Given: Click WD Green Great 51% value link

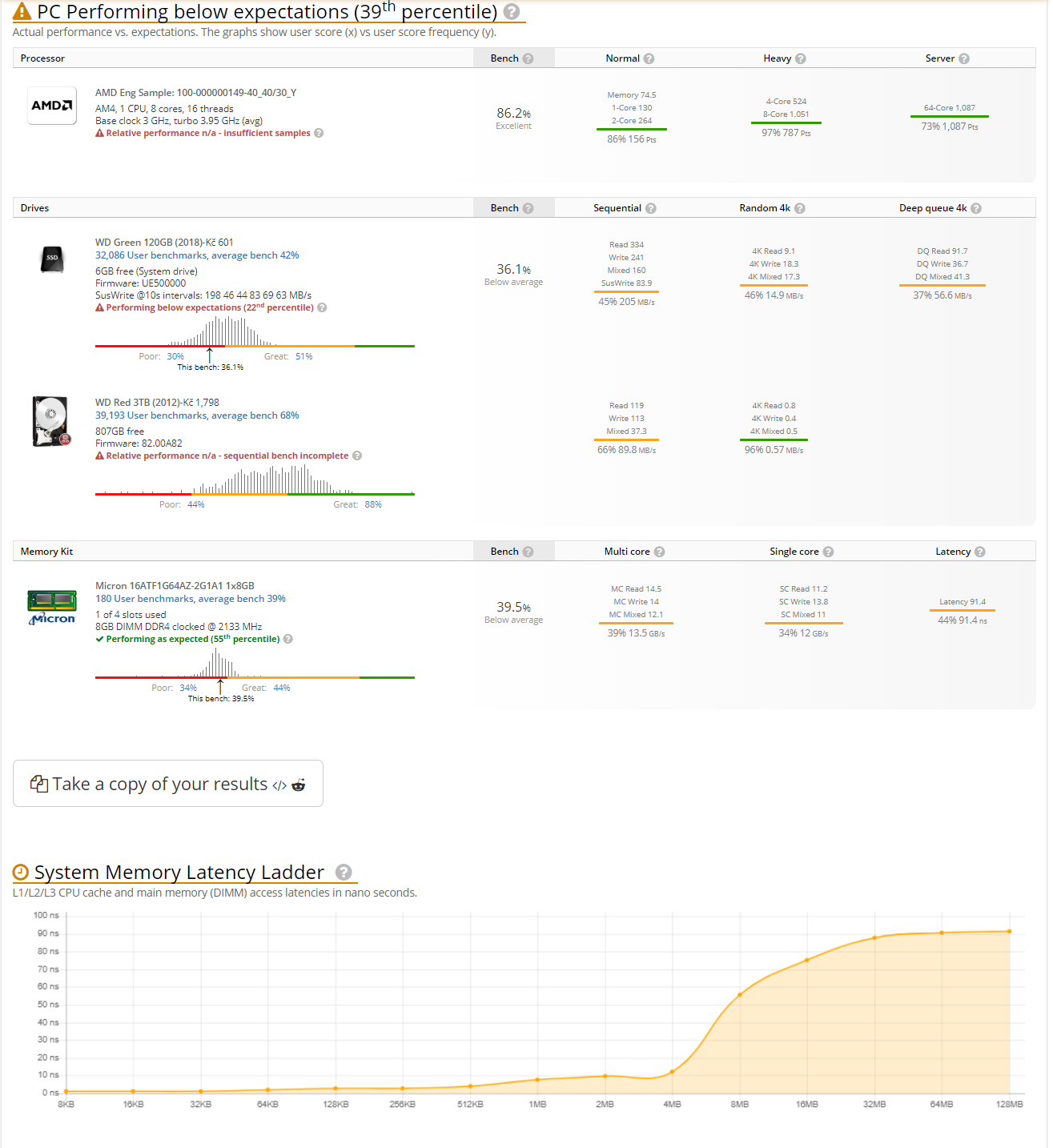Looking at the screenshot, I should click(304, 356).
